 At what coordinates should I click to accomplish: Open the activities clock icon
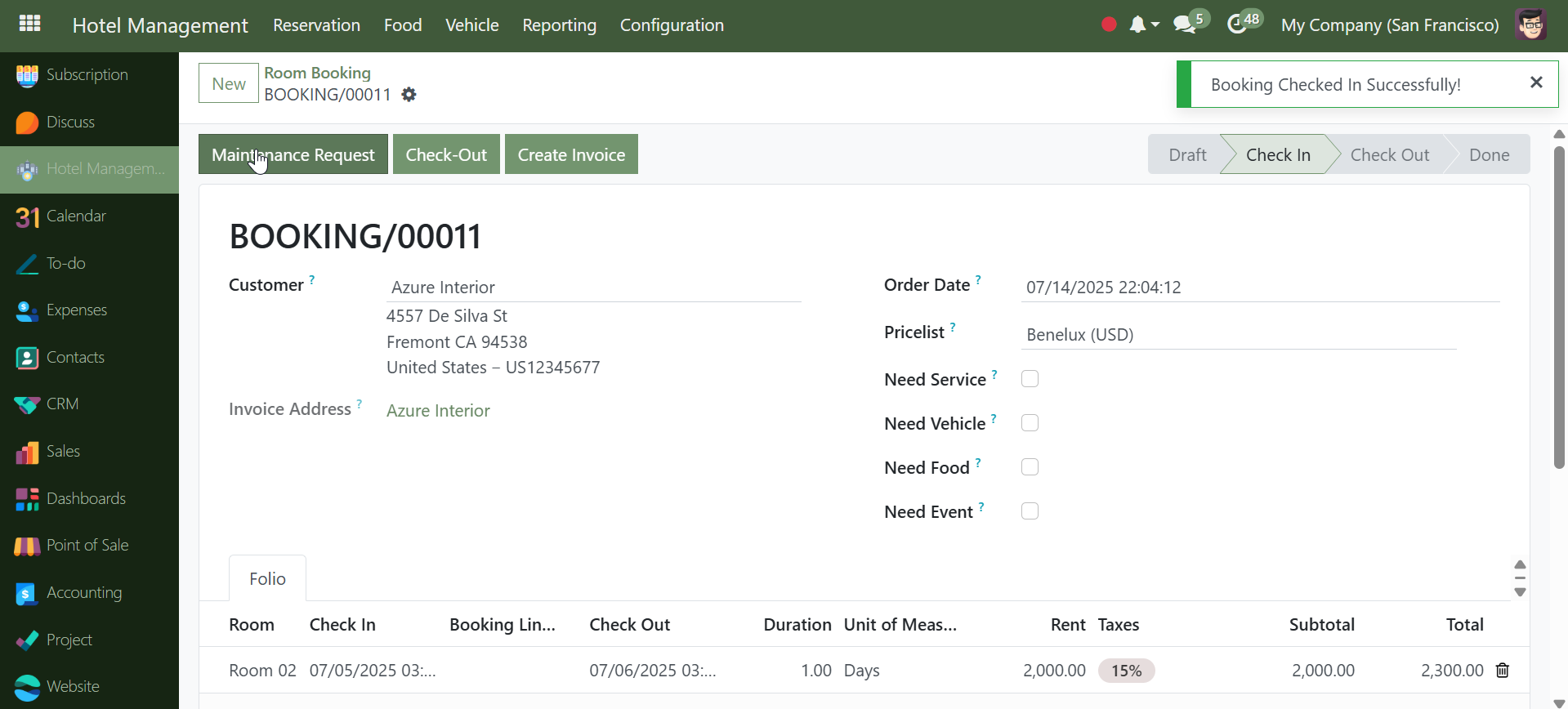pyautogui.click(x=1237, y=25)
